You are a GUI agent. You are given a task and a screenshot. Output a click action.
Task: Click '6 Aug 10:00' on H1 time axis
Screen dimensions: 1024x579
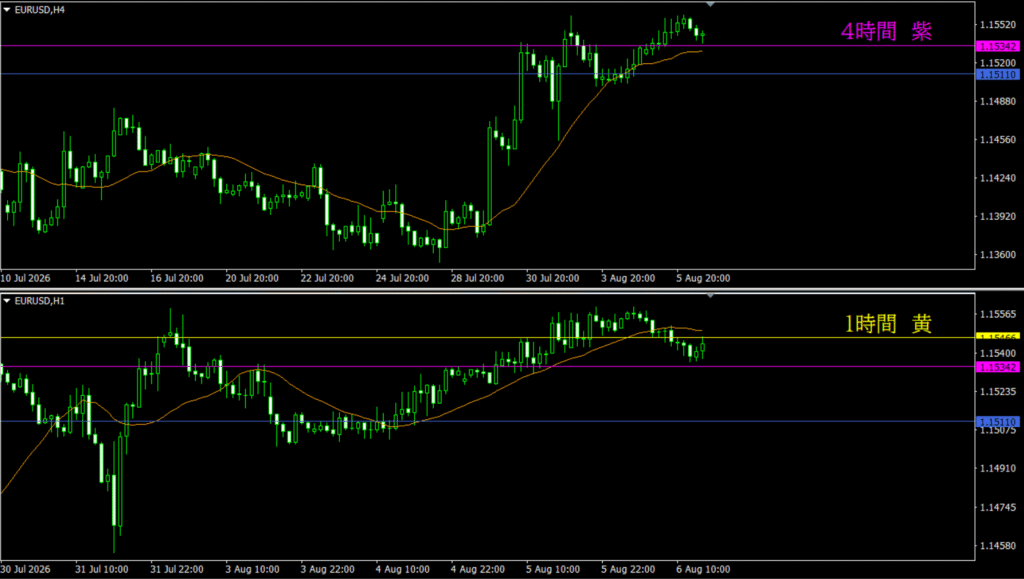pyautogui.click(x=703, y=569)
